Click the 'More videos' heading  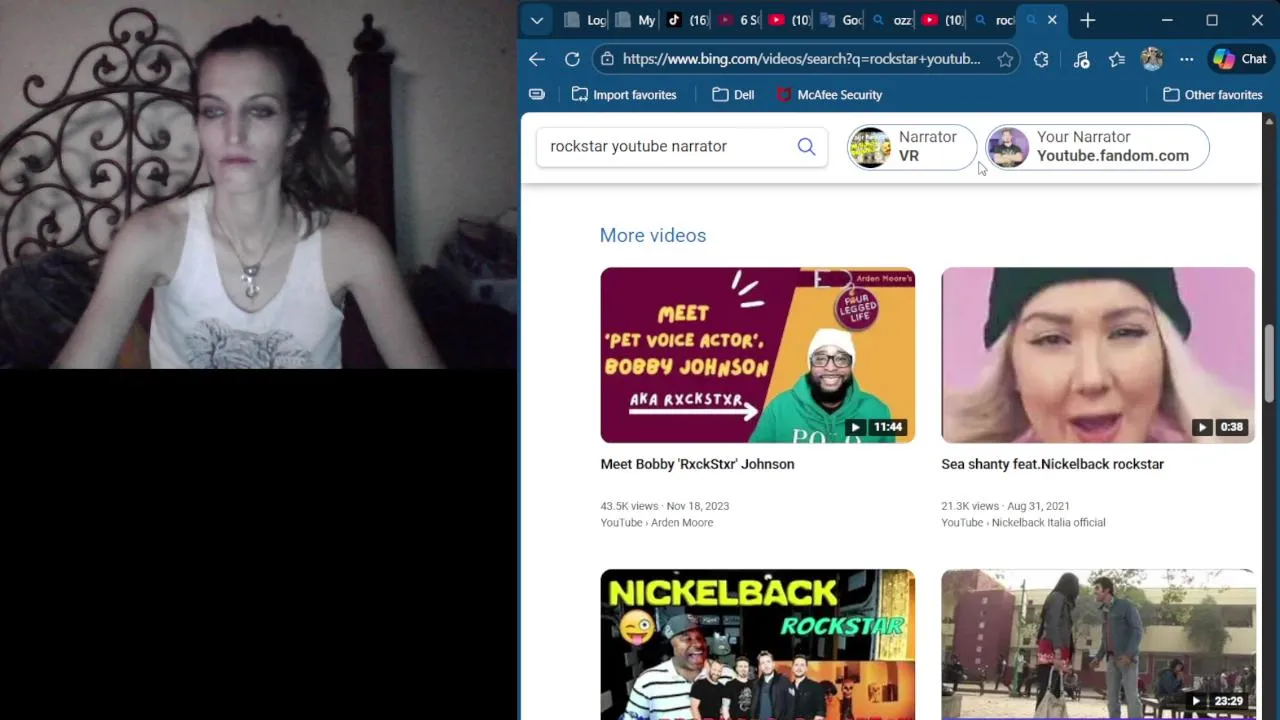(x=653, y=235)
